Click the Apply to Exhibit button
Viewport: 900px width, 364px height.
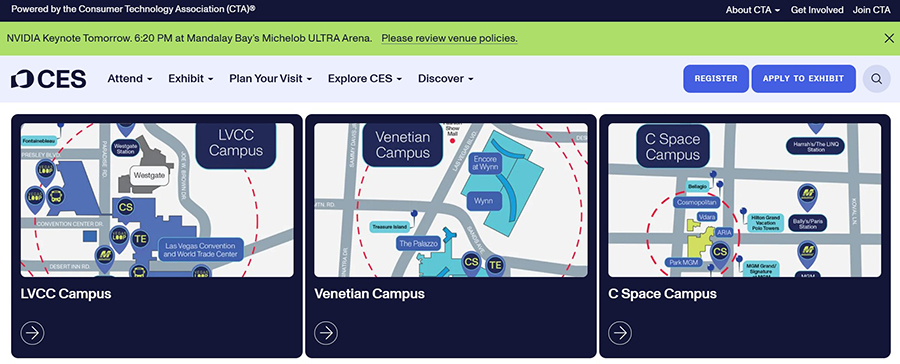(x=804, y=79)
